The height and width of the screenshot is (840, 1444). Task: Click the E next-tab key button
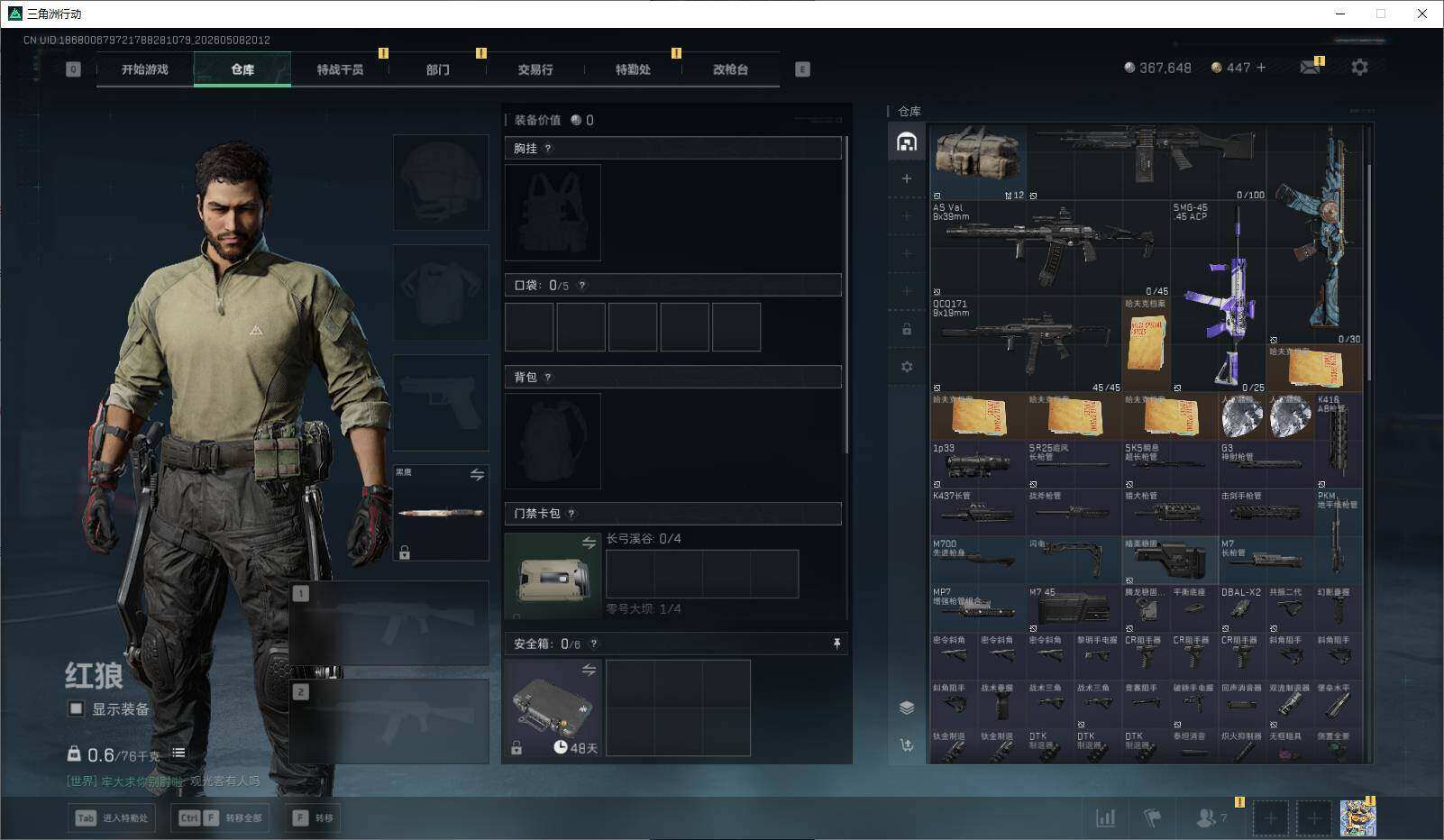[x=802, y=69]
